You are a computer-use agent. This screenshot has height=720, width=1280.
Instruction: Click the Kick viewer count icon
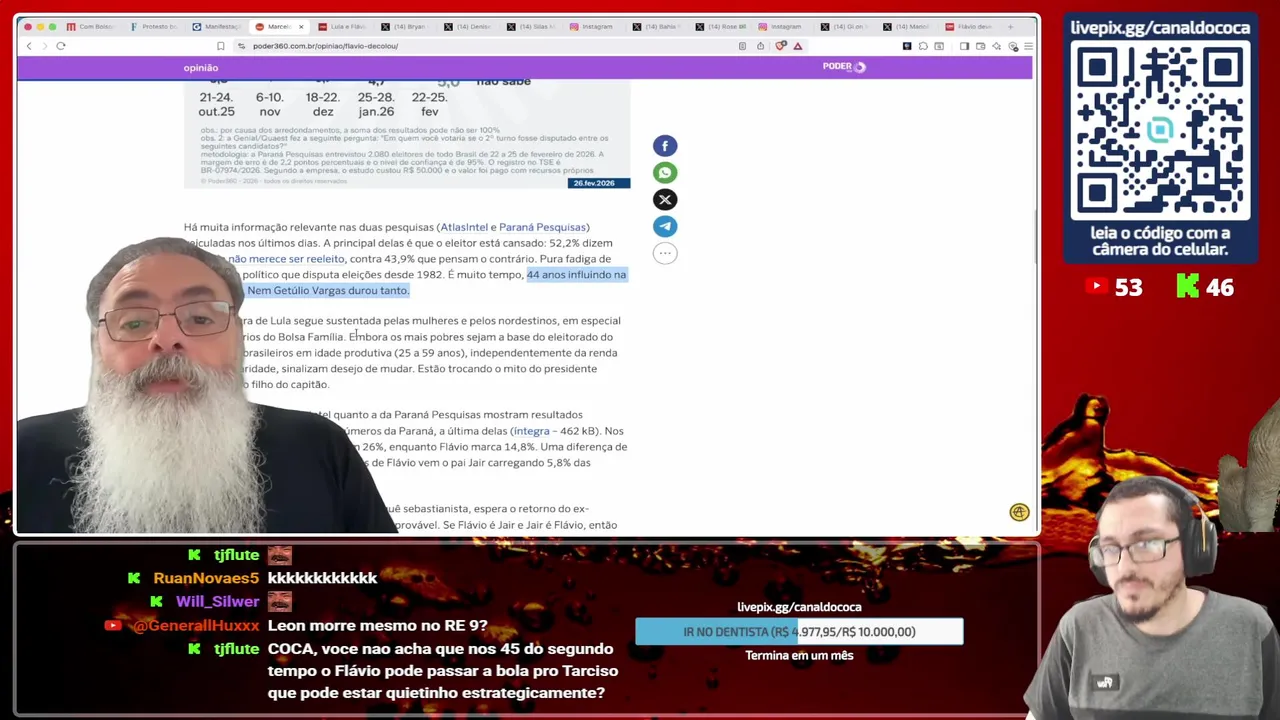coord(1187,287)
